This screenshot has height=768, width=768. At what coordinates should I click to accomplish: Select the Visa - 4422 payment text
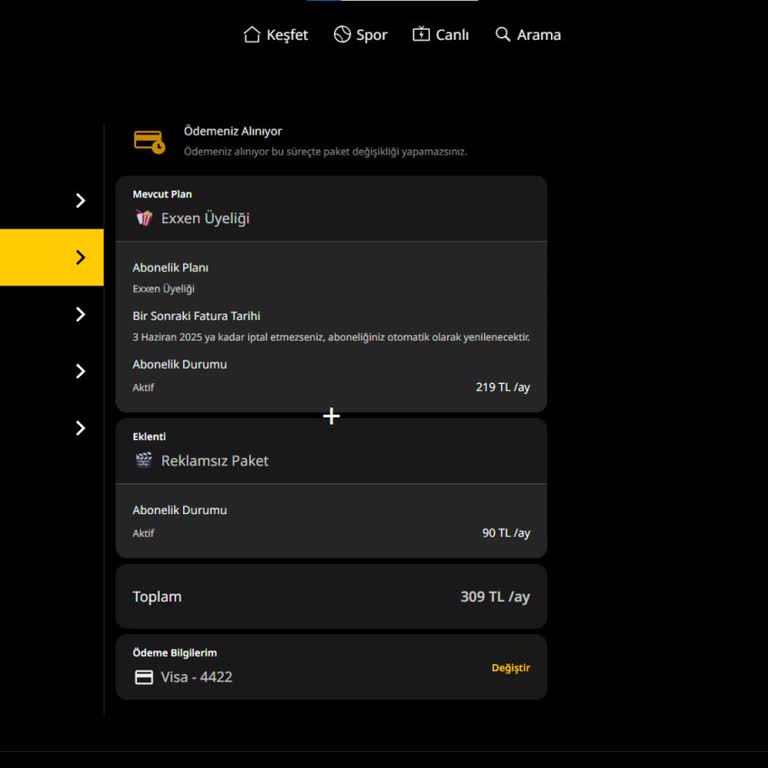pyautogui.click(x=196, y=677)
